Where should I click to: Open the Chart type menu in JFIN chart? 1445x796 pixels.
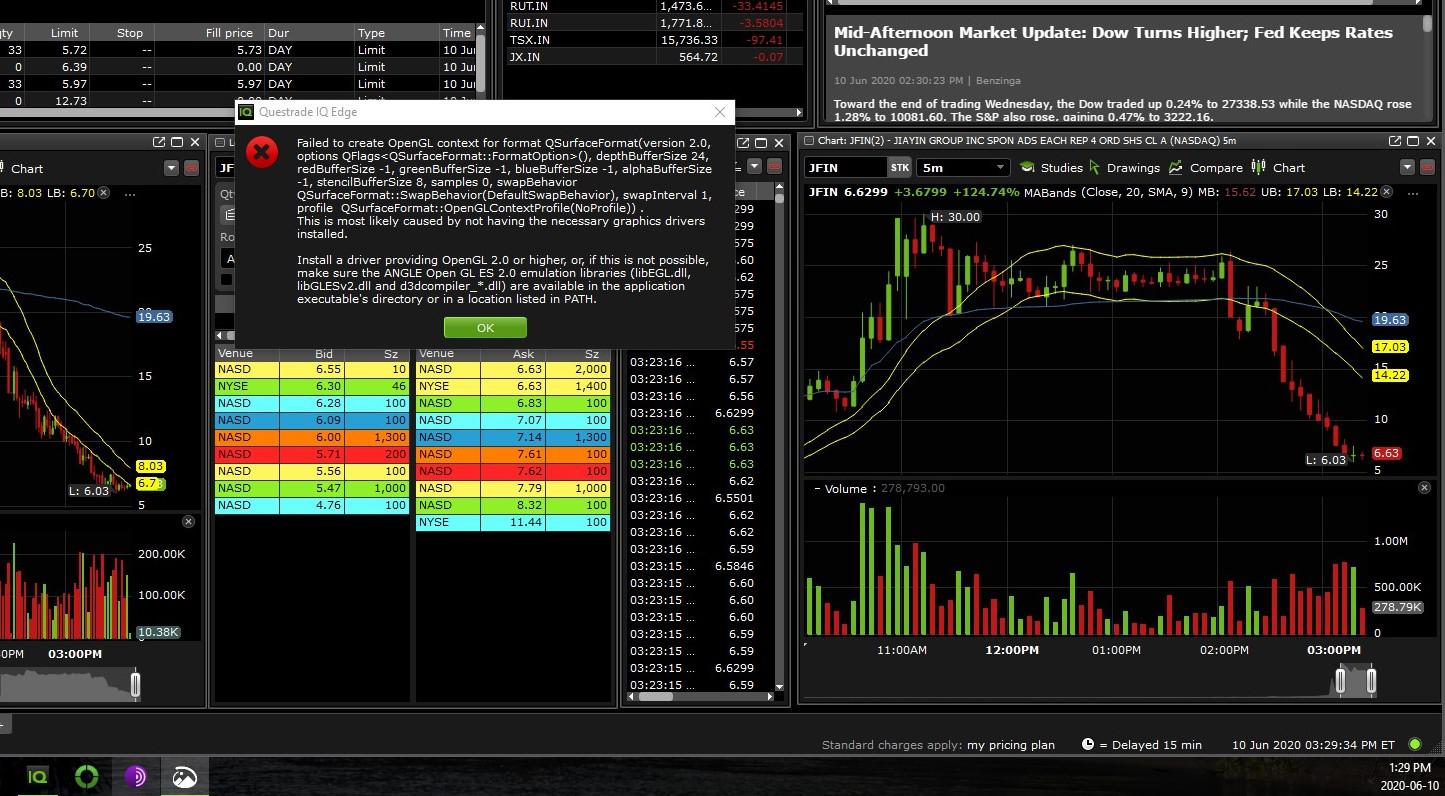point(1278,168)
